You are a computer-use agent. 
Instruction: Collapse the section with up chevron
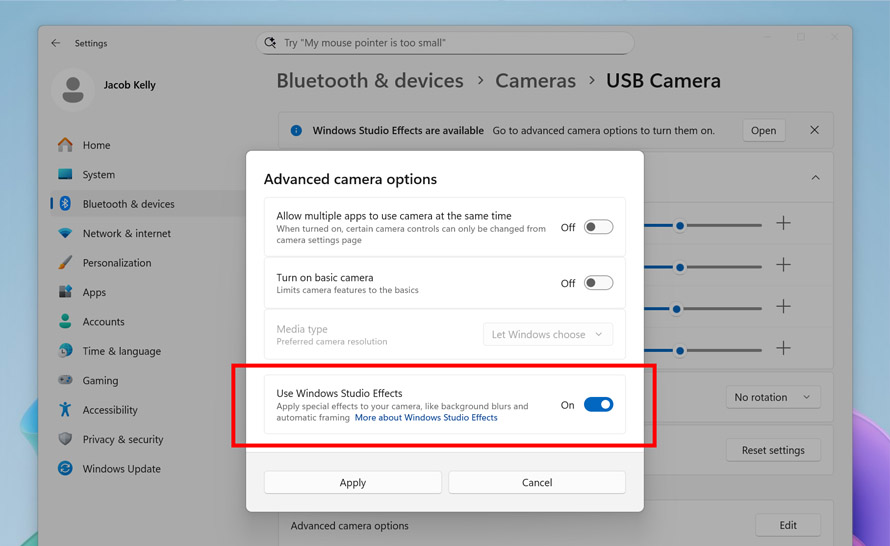(816, 178)
